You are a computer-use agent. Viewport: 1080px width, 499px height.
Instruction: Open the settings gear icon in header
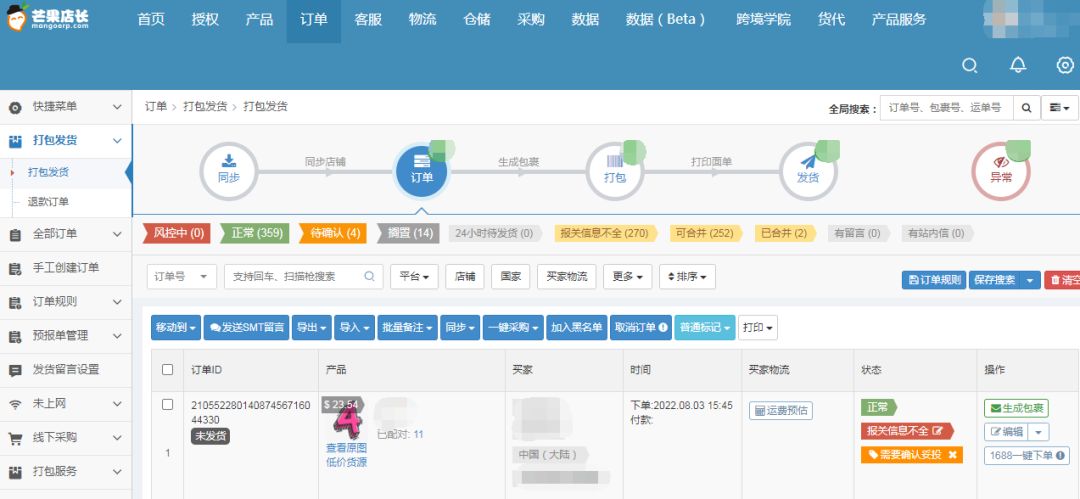(x=1065, y=65)
